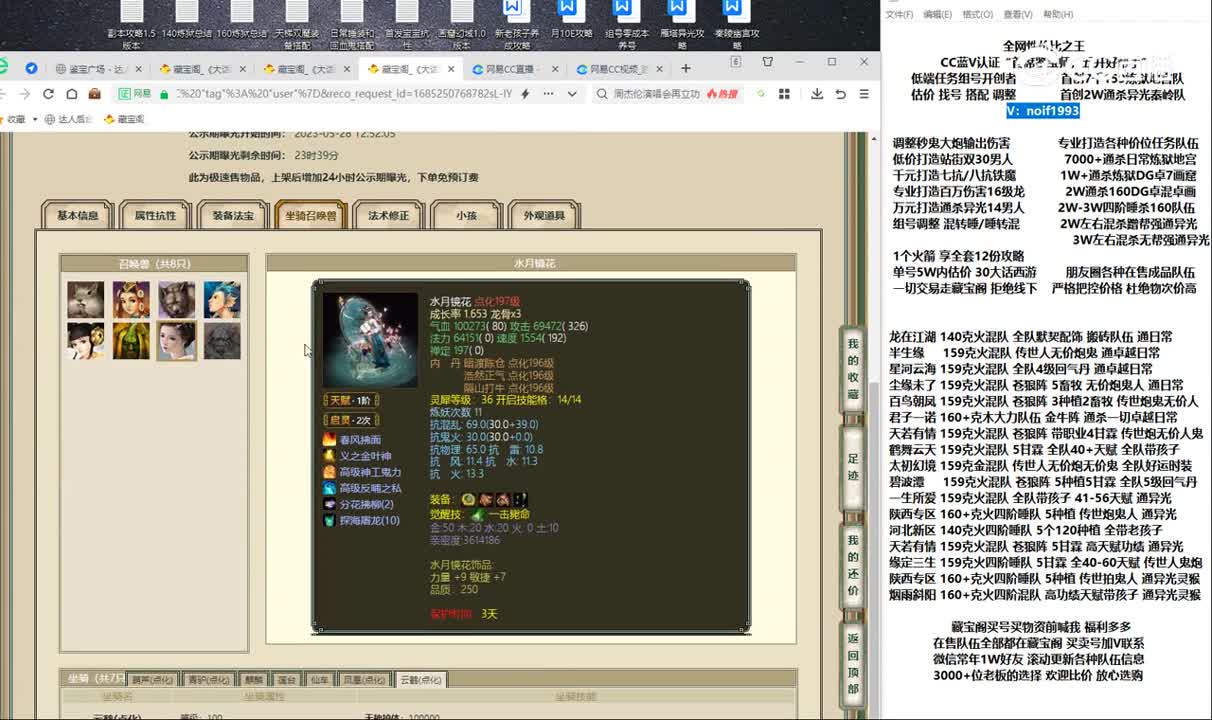Click the 探海屠龙 skill icon
Viewport: 1212px width, 720px height.
pos(329,520)
